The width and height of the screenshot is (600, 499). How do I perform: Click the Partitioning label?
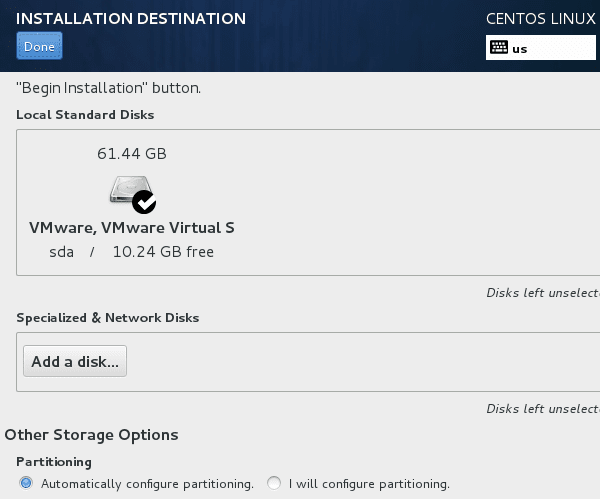coord(54,462)
